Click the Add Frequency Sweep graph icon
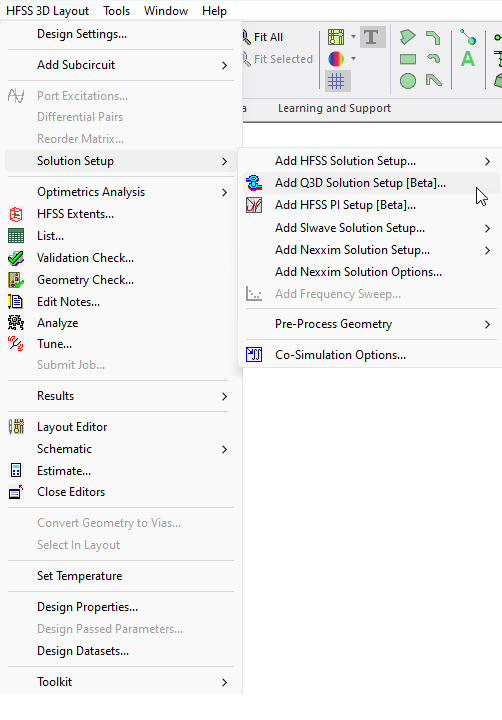The height and width of the screenshot is (720, 502). click(254, 294)
